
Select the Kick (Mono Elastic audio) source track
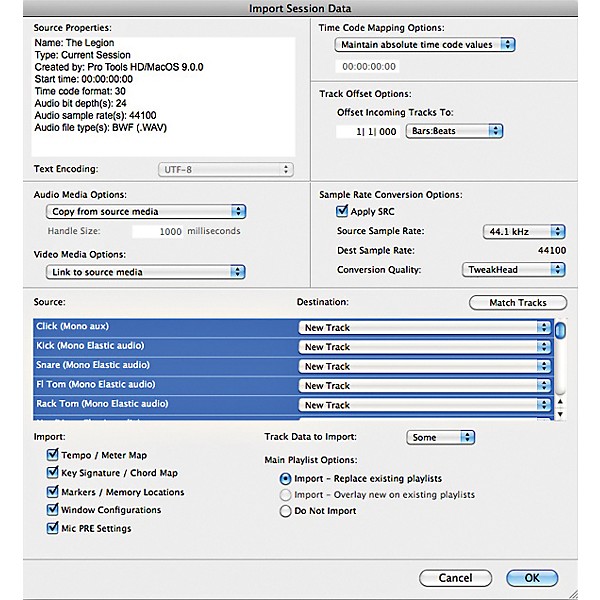pos(160,347)
